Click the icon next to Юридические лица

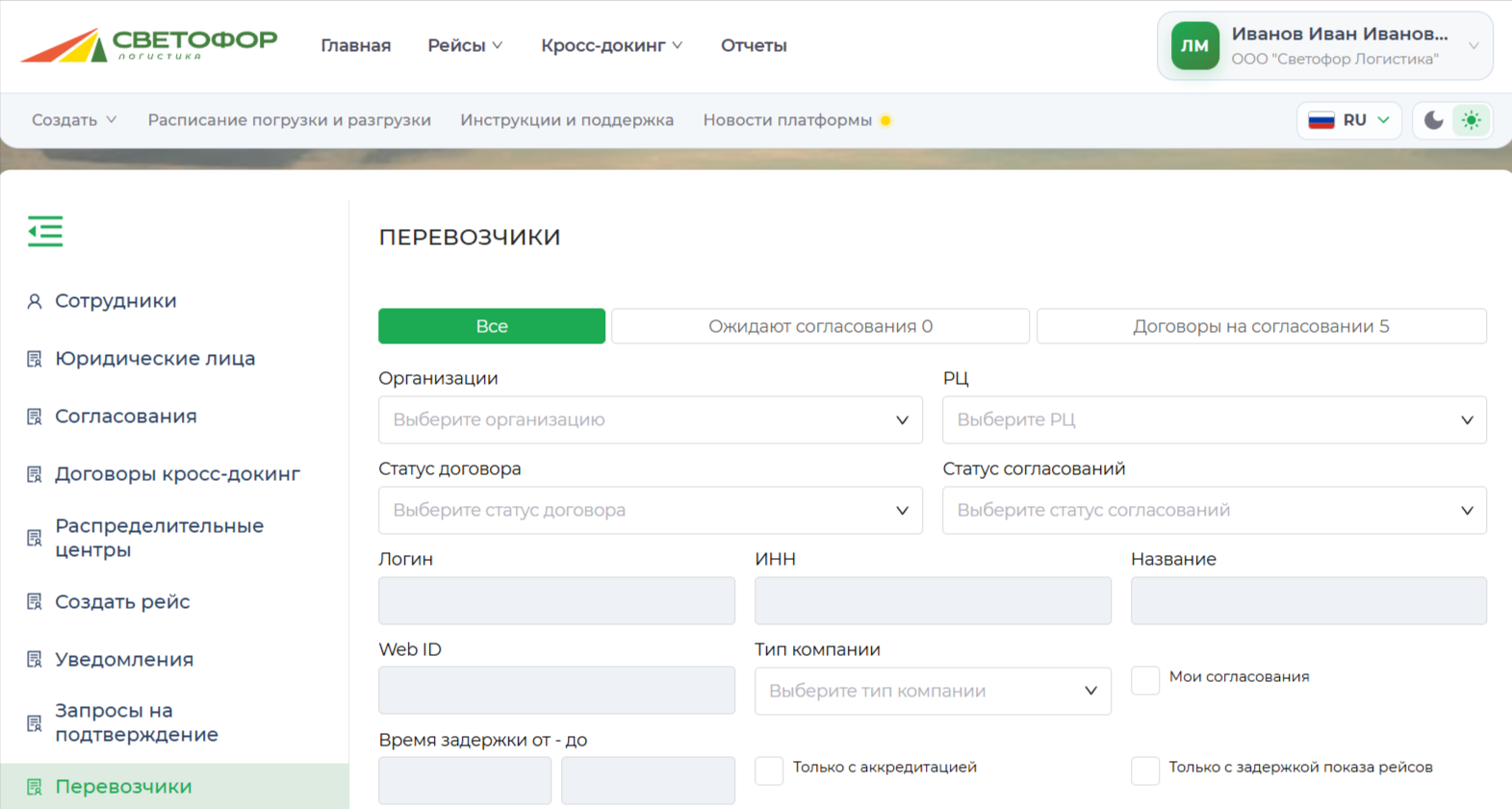(35, 359)
